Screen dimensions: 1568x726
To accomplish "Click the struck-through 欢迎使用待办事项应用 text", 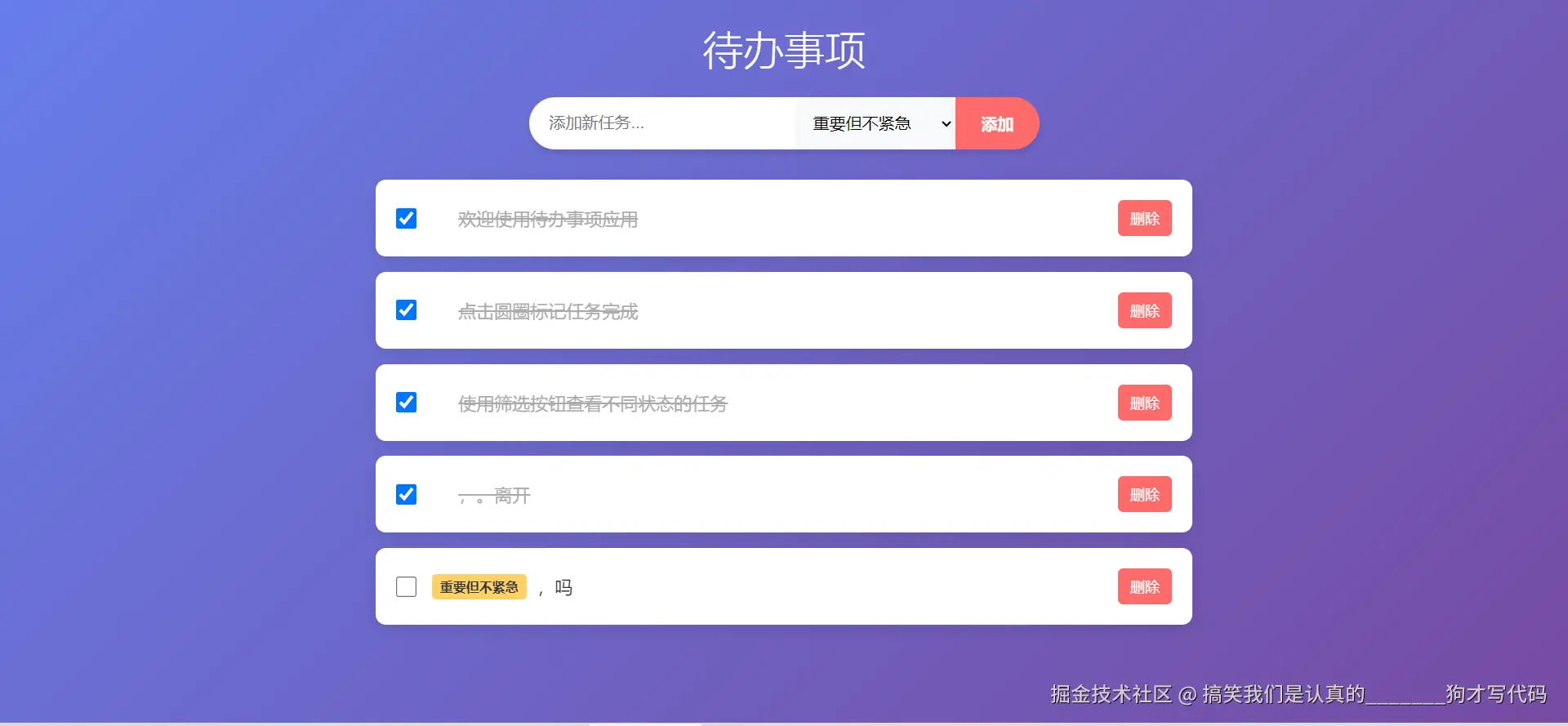I will (548, 220).
